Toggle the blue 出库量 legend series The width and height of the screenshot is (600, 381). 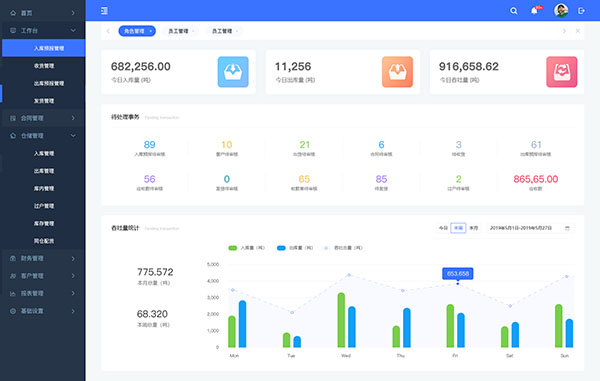(x=295, y=248)
